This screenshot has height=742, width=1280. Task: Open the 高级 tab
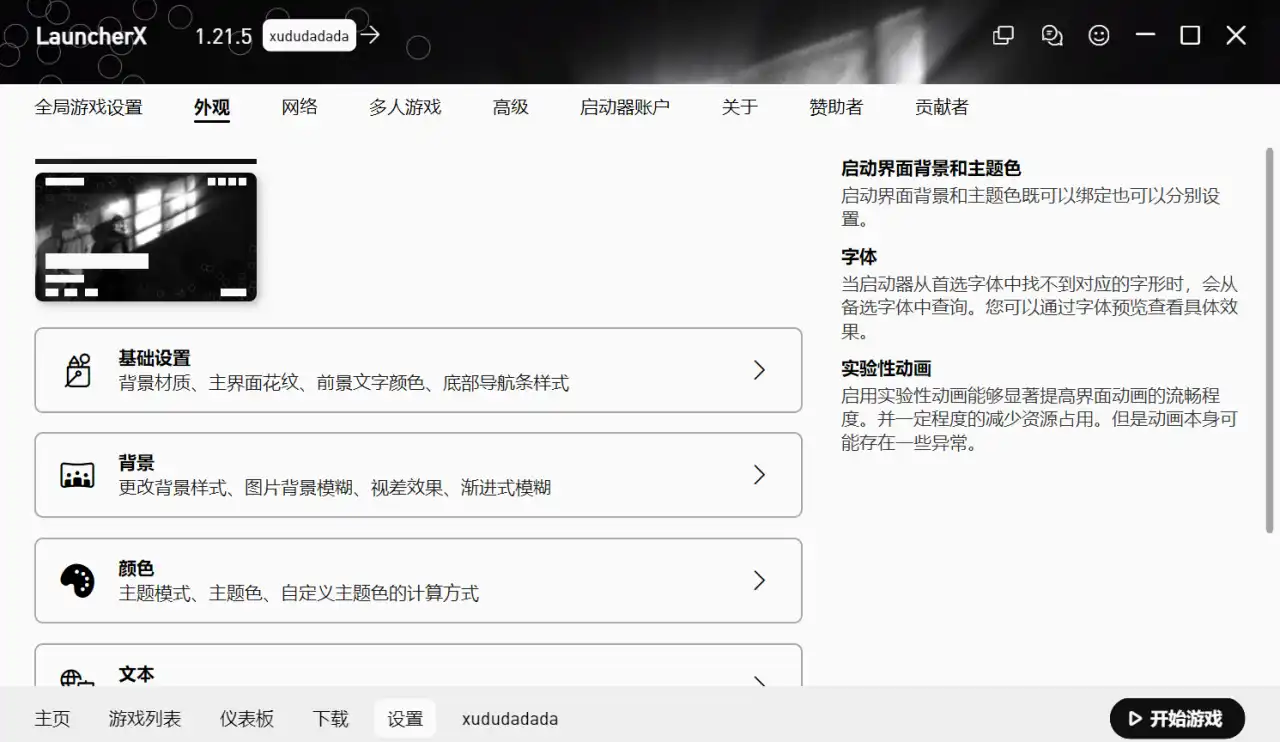click(x=511, y=107)
